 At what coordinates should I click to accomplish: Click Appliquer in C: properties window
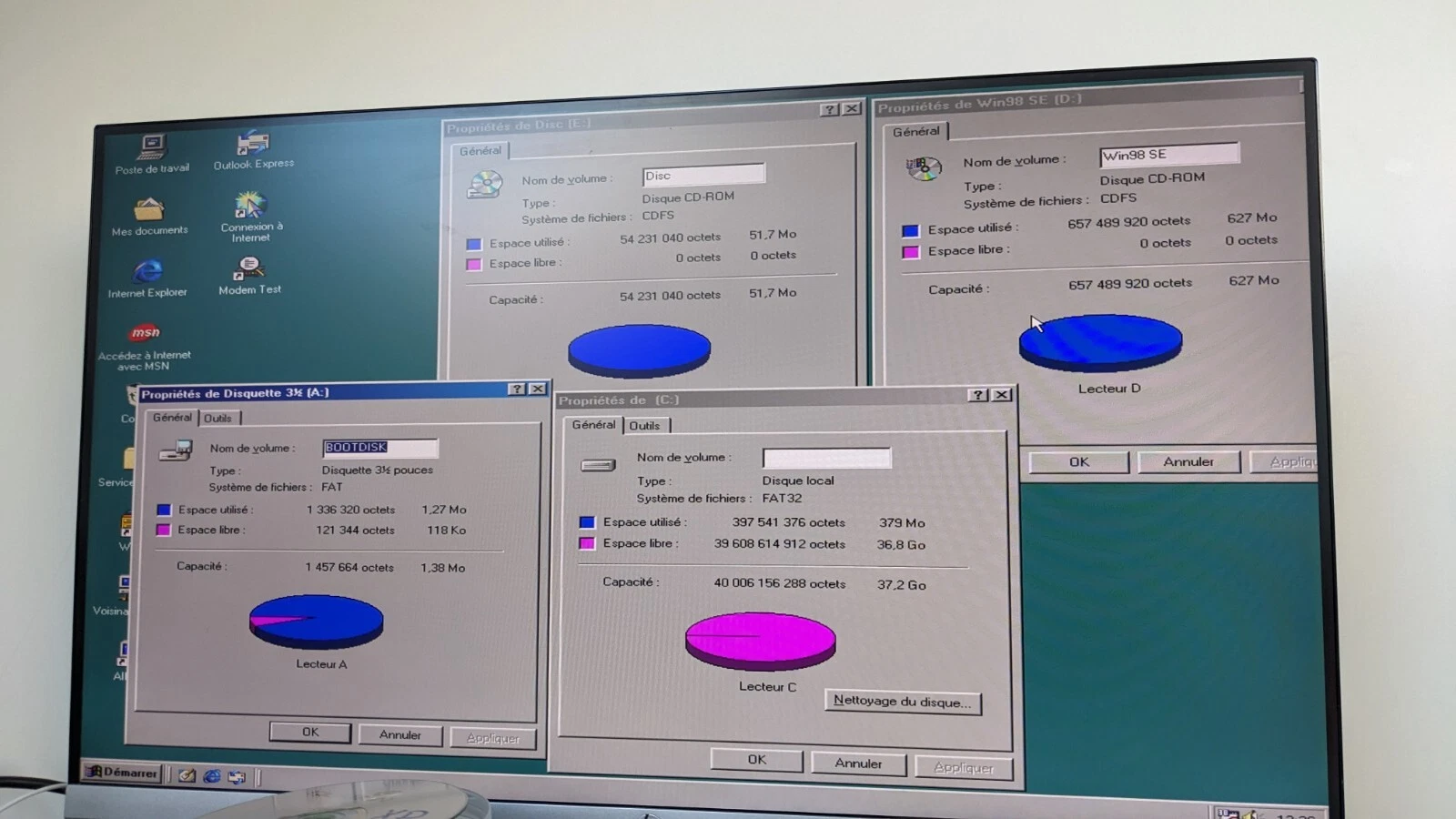tap(963, 767)
